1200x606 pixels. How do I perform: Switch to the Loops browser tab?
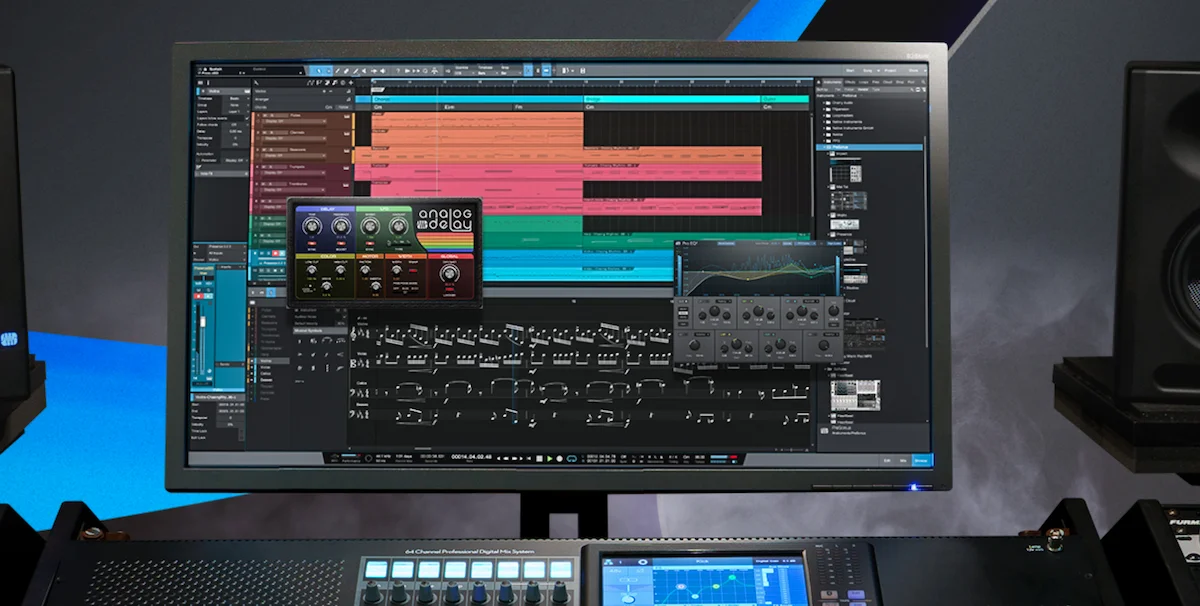click(863, 82)
